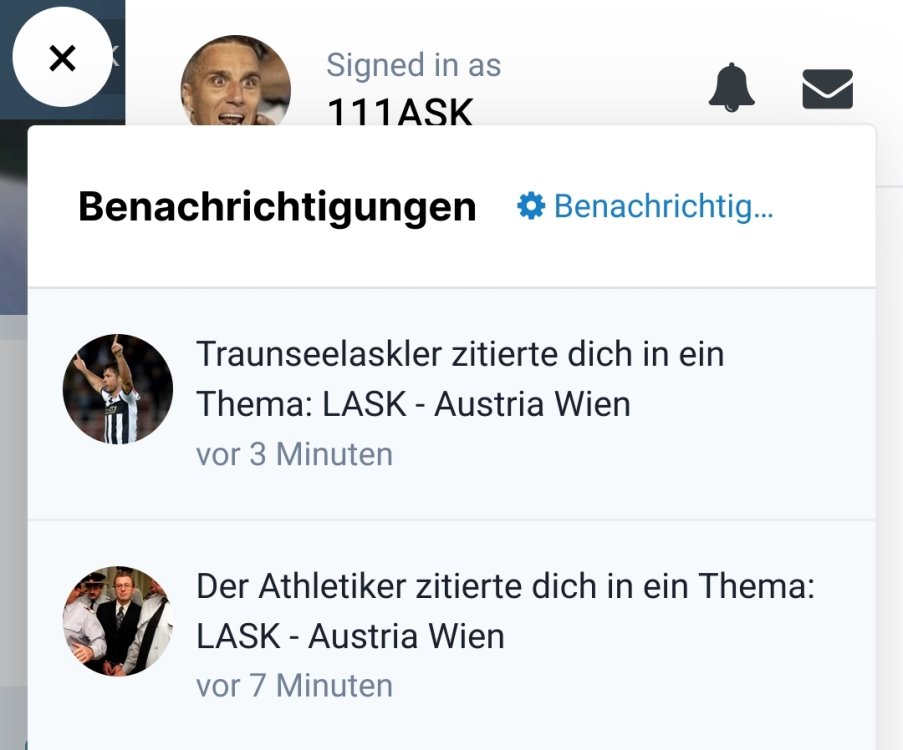Viewport: 903px width, 750px height.
Task: Click the Benachrichtigungen heading
Action: pyautogui.click(x=277, y=207)
